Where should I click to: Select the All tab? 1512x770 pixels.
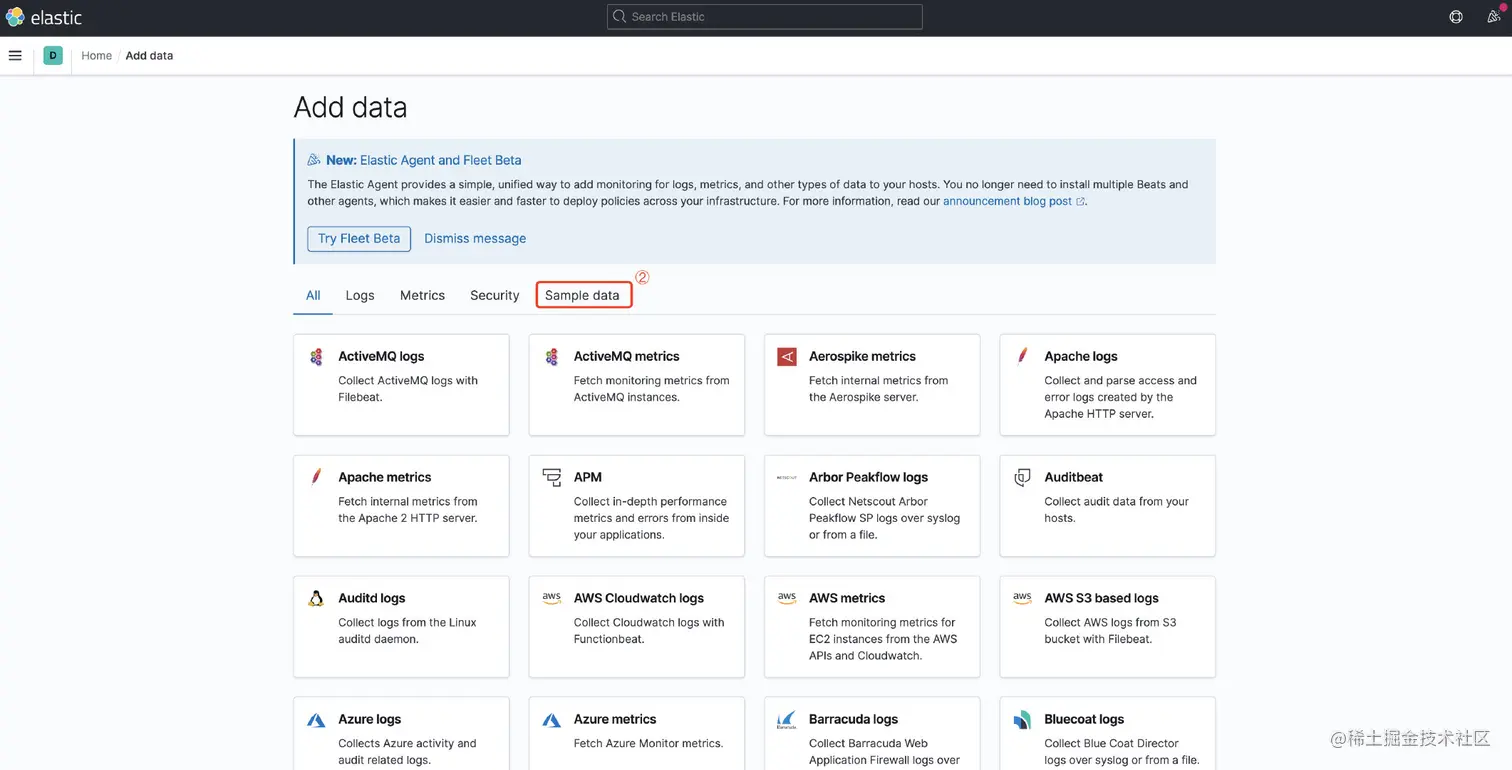(313, 295)
